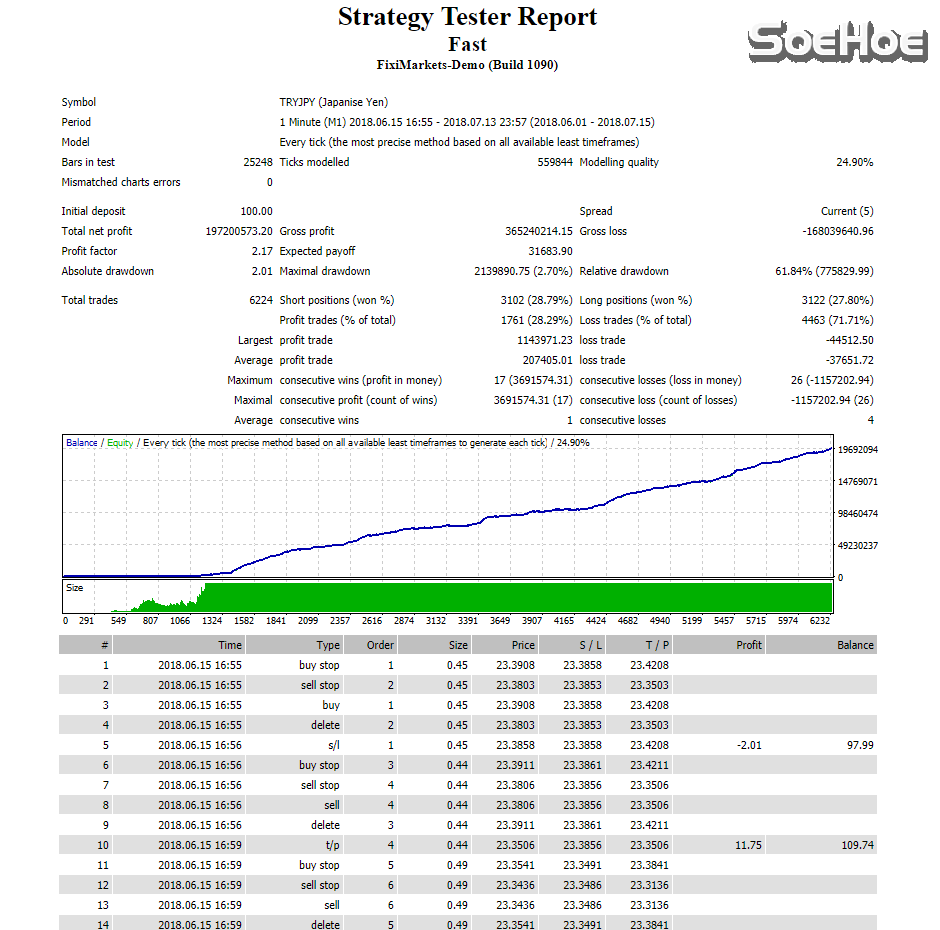Select the -2.01 profit cell in row 5
This screenshot has width=940, height=930.
(748, 745)
